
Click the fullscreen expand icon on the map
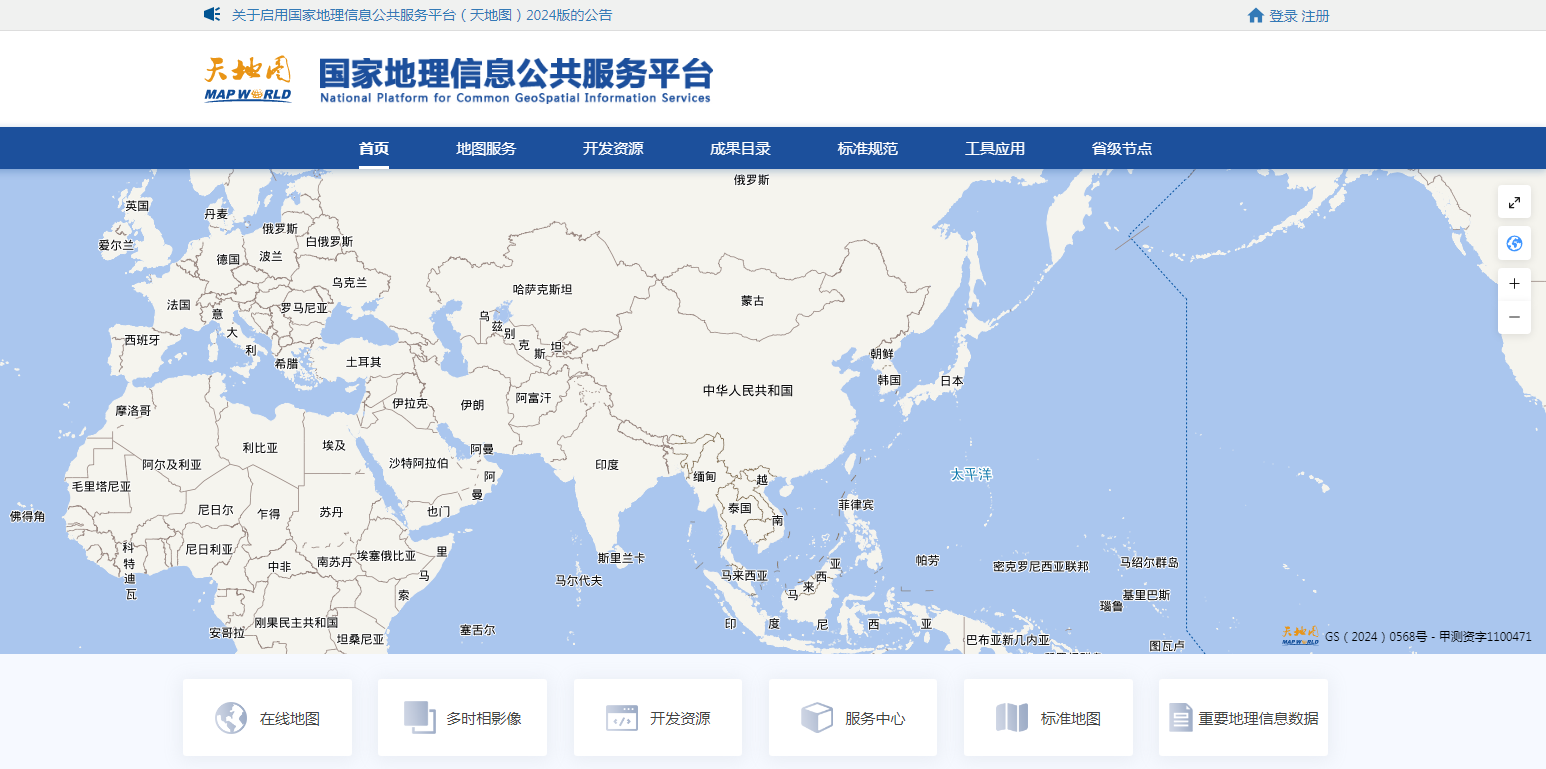[1514, 202]
